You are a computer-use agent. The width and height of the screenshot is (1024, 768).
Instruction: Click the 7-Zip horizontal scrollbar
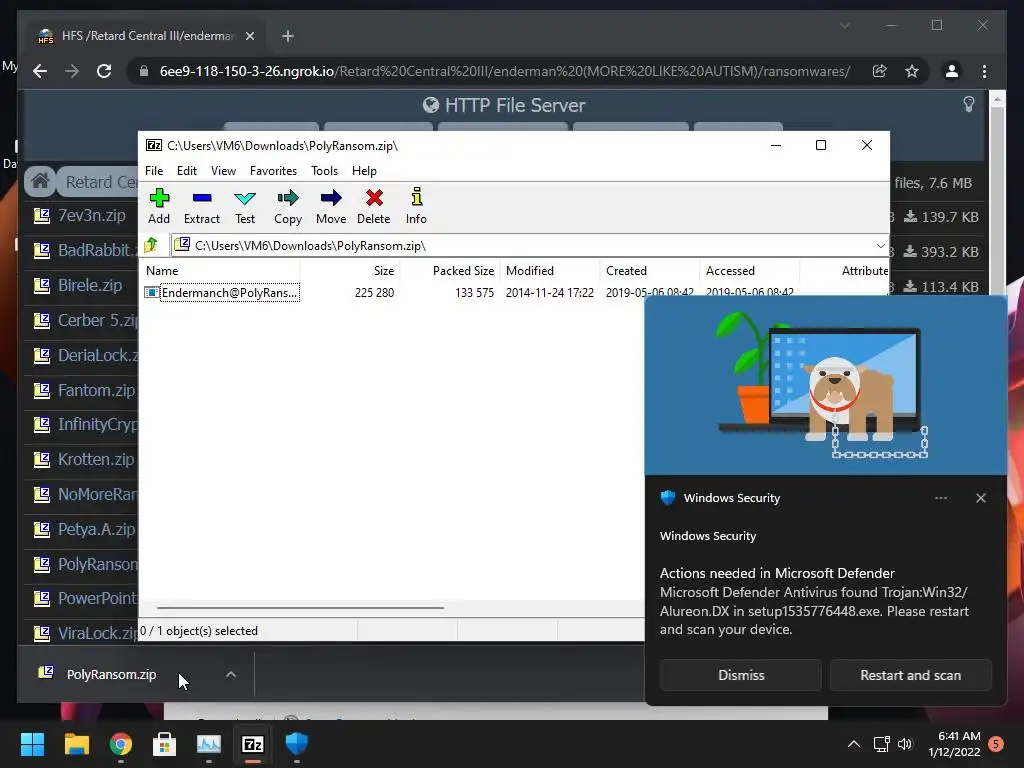300,607
